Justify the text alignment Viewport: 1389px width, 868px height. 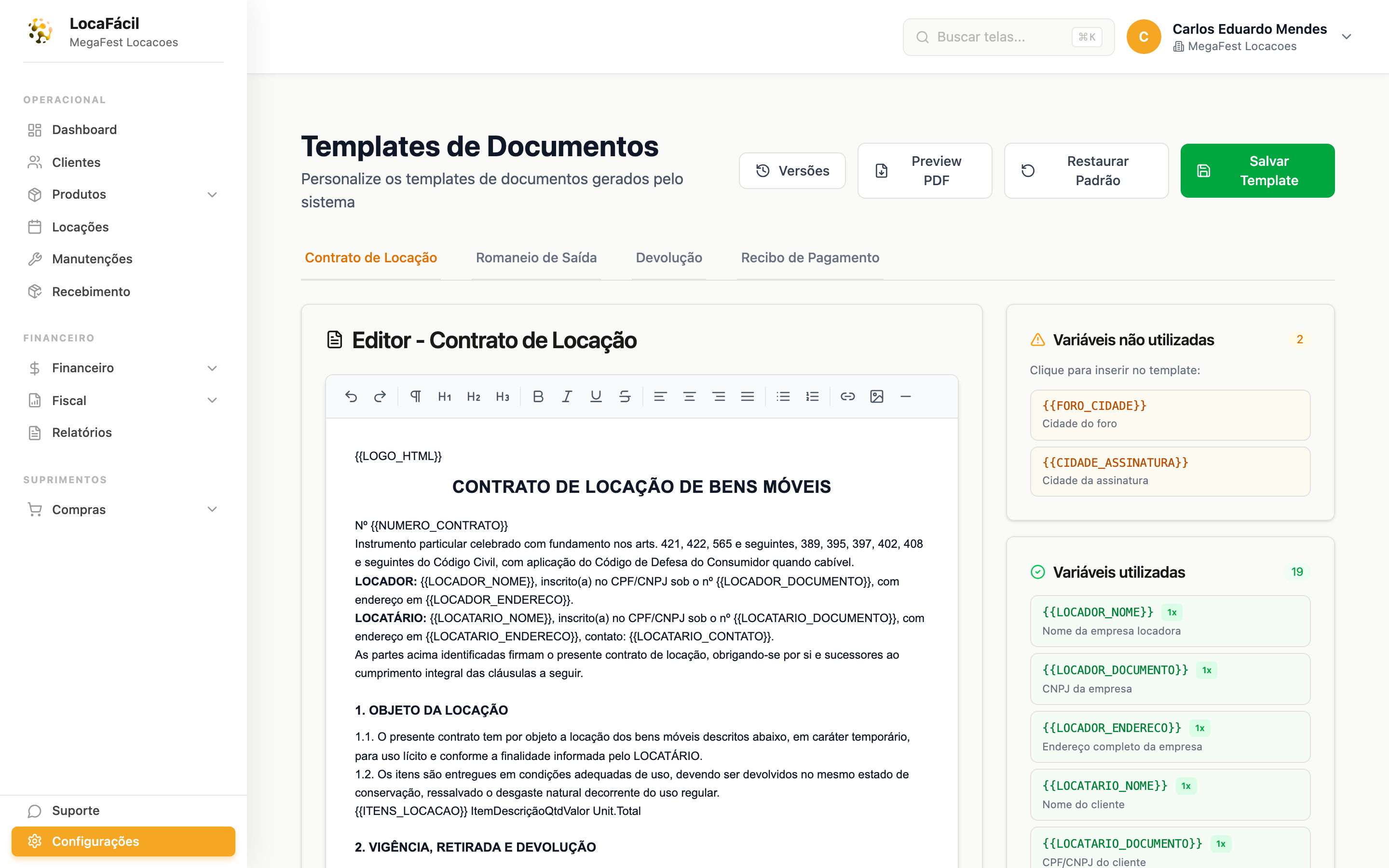tap(747, 396)
